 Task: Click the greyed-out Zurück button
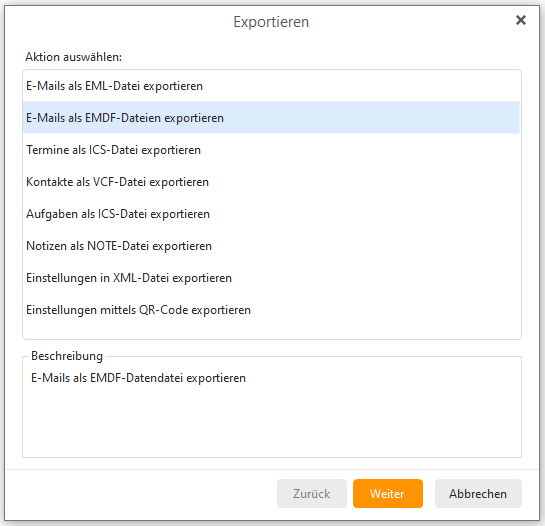point(312,493)
